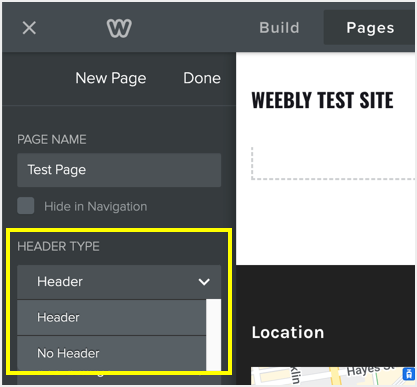Image resolution: width=417 pixels, height=387 pixels.
Task: Click the Weebly logo icon
Action: coord(119,28)
